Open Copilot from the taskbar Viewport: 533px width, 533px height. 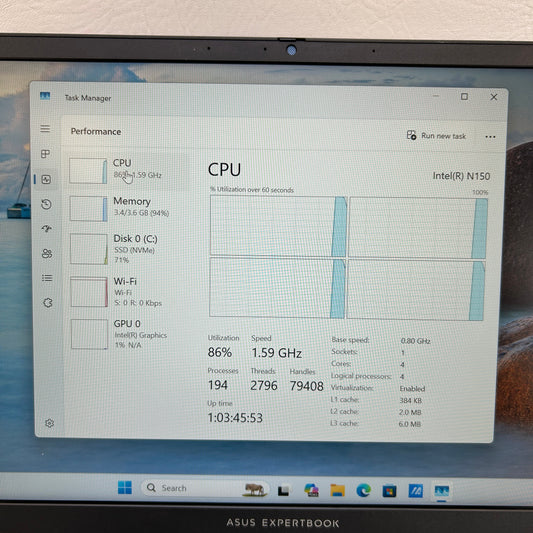(311, 490)
